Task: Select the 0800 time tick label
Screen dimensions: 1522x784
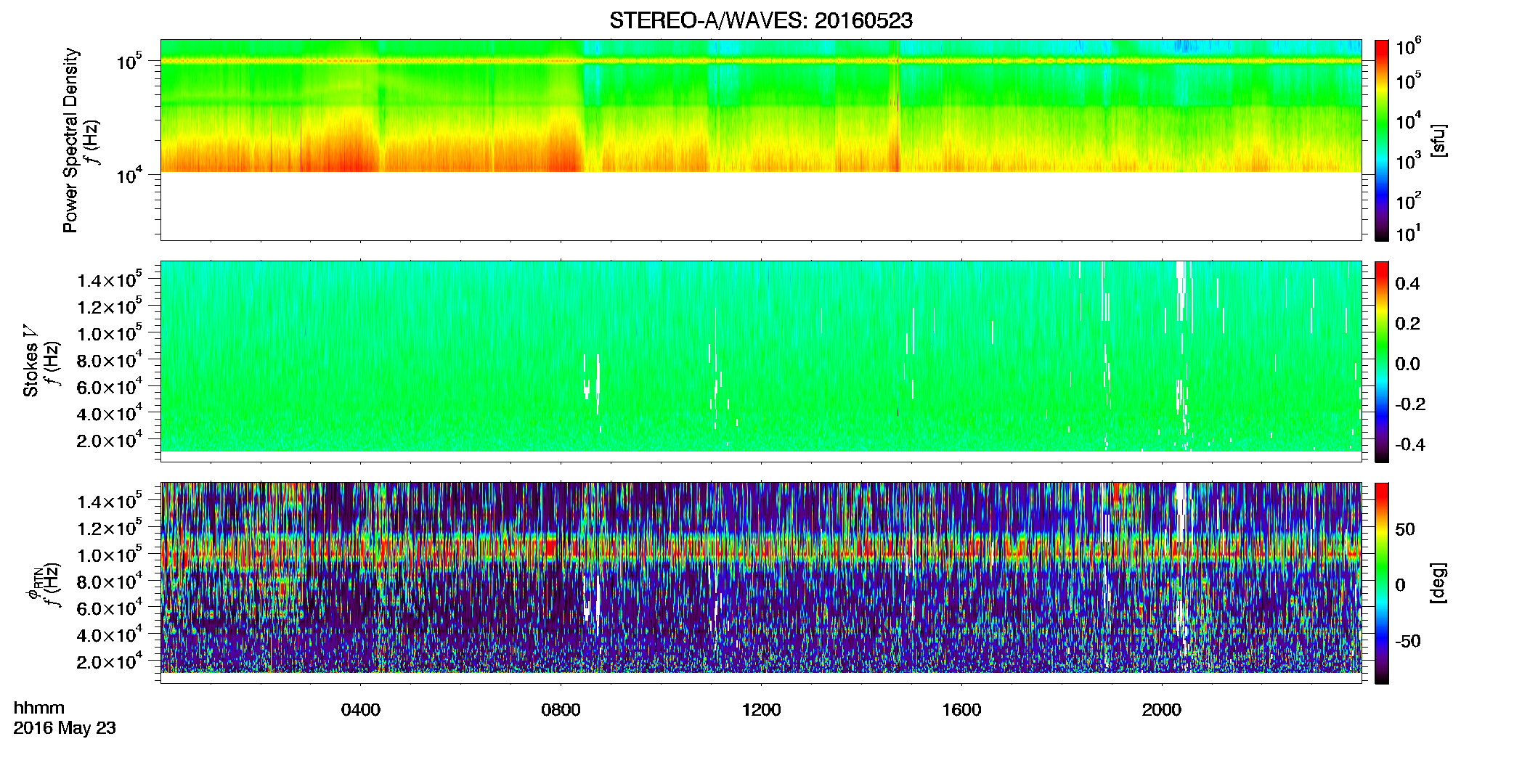Action: [x=561, y=710]
